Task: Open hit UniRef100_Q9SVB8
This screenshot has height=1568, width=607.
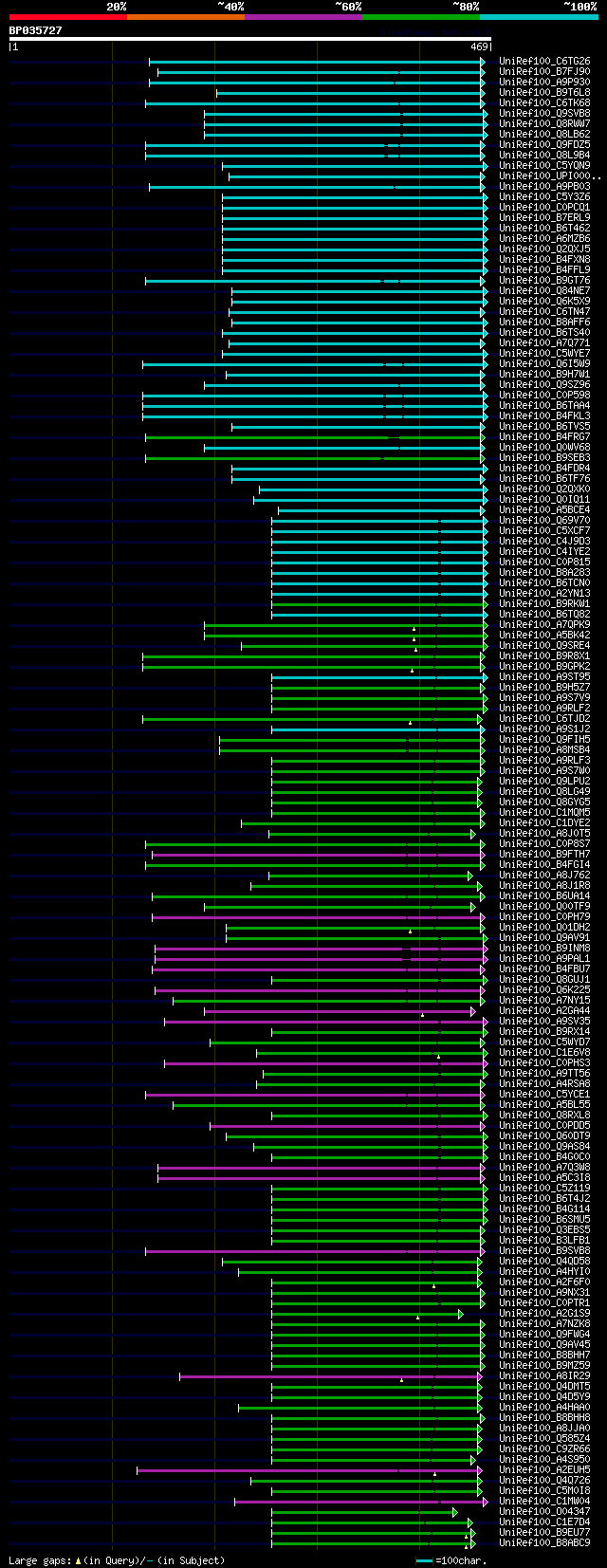Action: [544, 113]
